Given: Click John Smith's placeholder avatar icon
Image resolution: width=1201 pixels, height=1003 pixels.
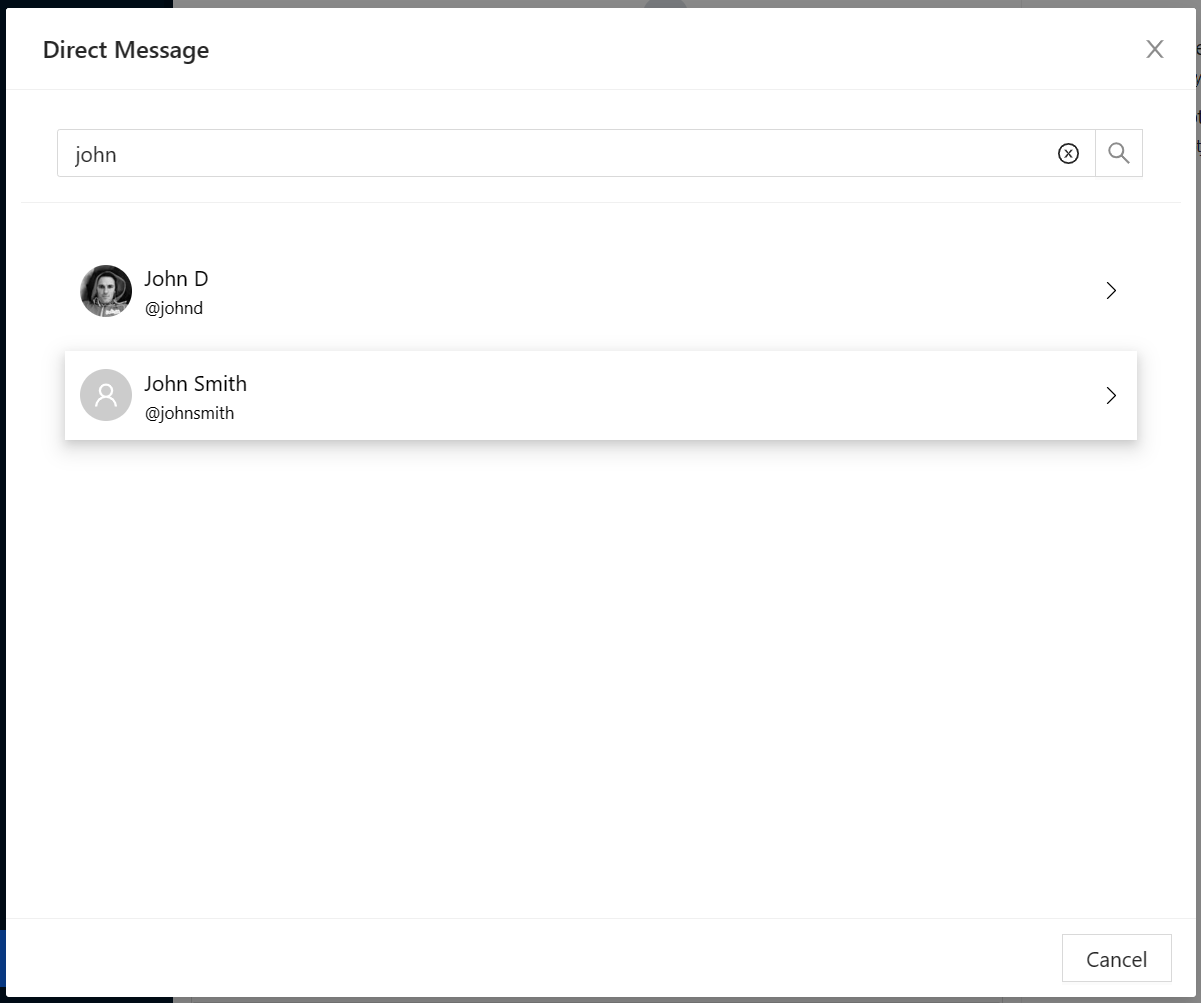Looking at the screenshot, I should coord(105,395).
